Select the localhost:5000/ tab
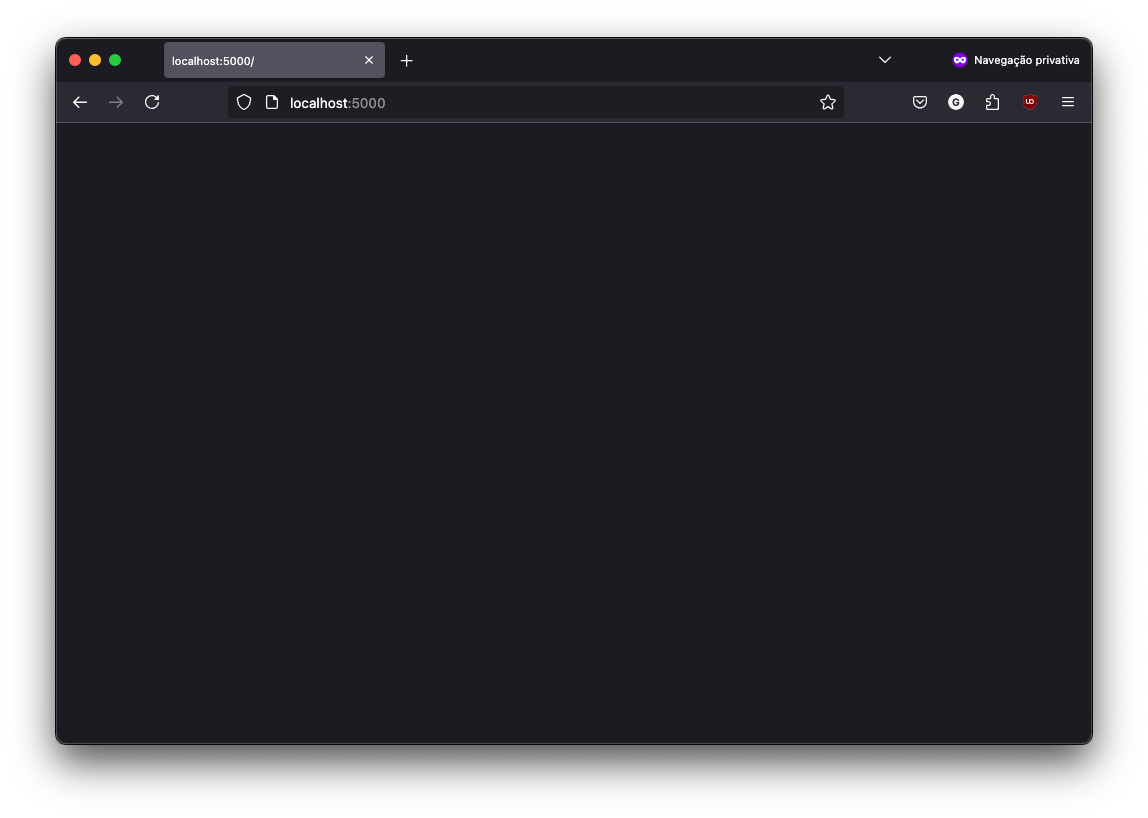Image resolution: width=1148 pixels, height=818 pixels. pyautogui.click(x=260, y=61)
